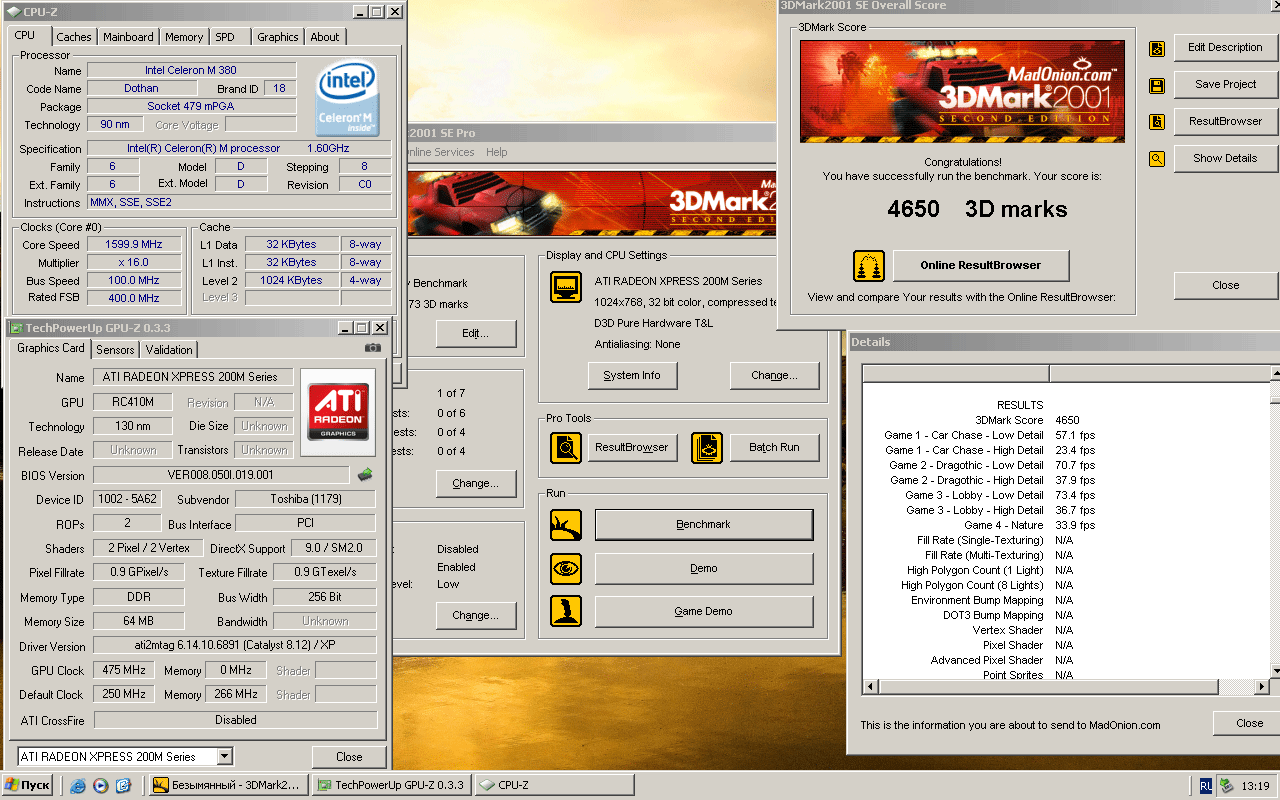Click the Save Project button

[1225, 84]
